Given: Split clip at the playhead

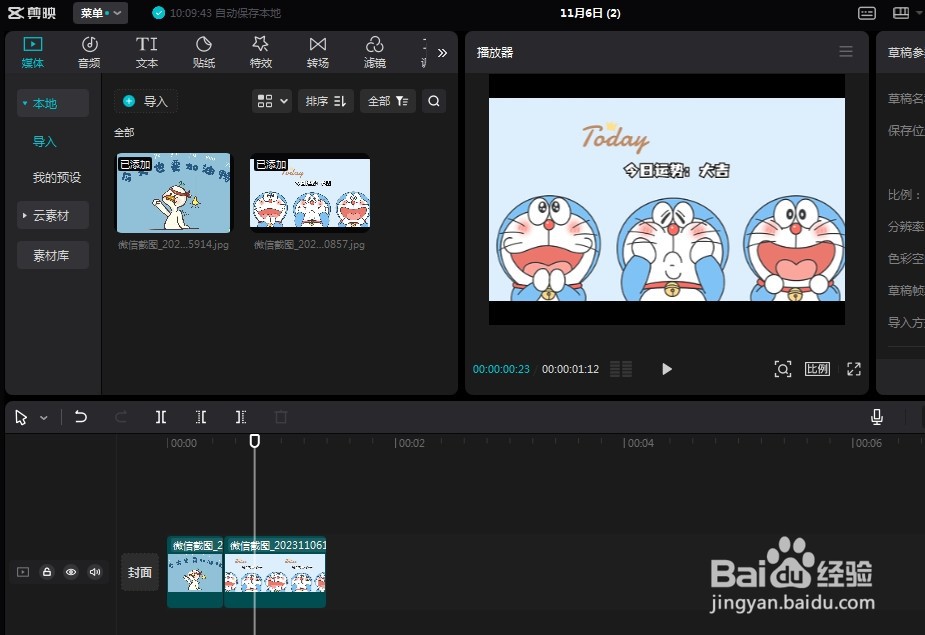Looking at the screenshot, I should click(x=160, y=417).
